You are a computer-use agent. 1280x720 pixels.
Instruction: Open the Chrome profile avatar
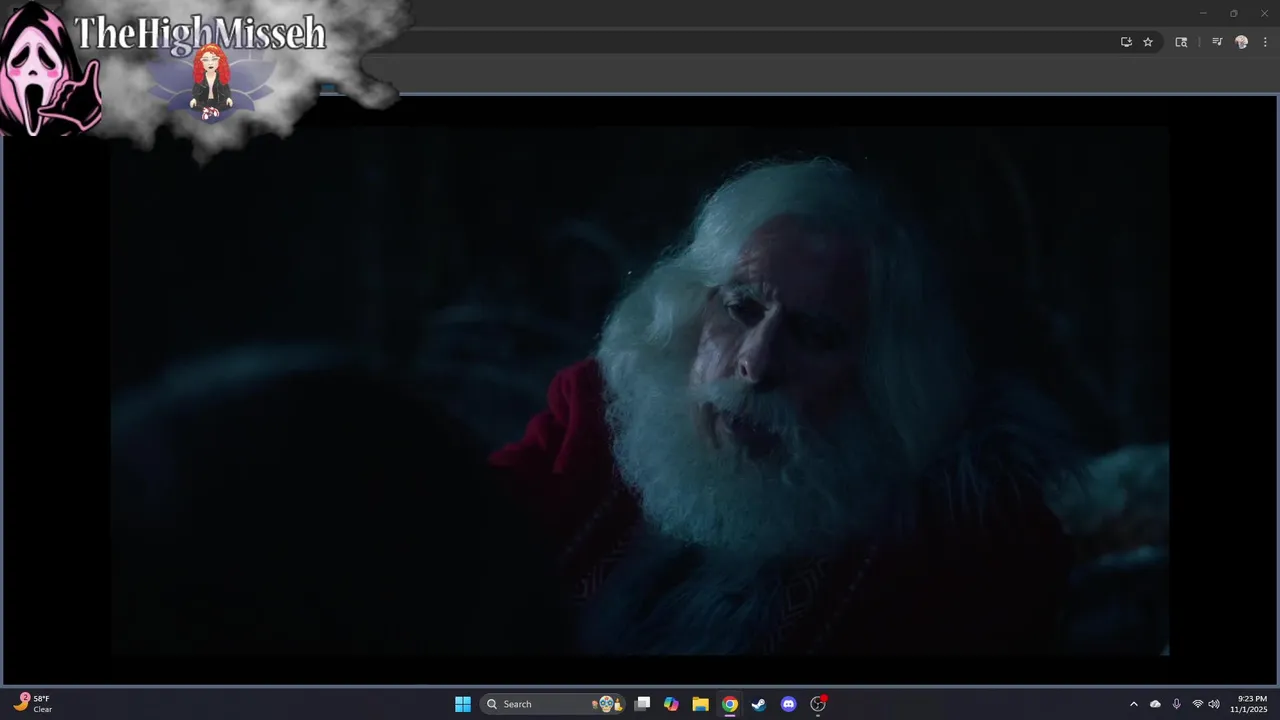1242,42
